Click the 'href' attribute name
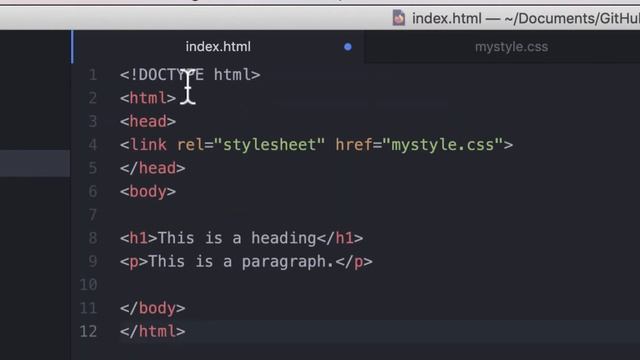 point(353,145)
